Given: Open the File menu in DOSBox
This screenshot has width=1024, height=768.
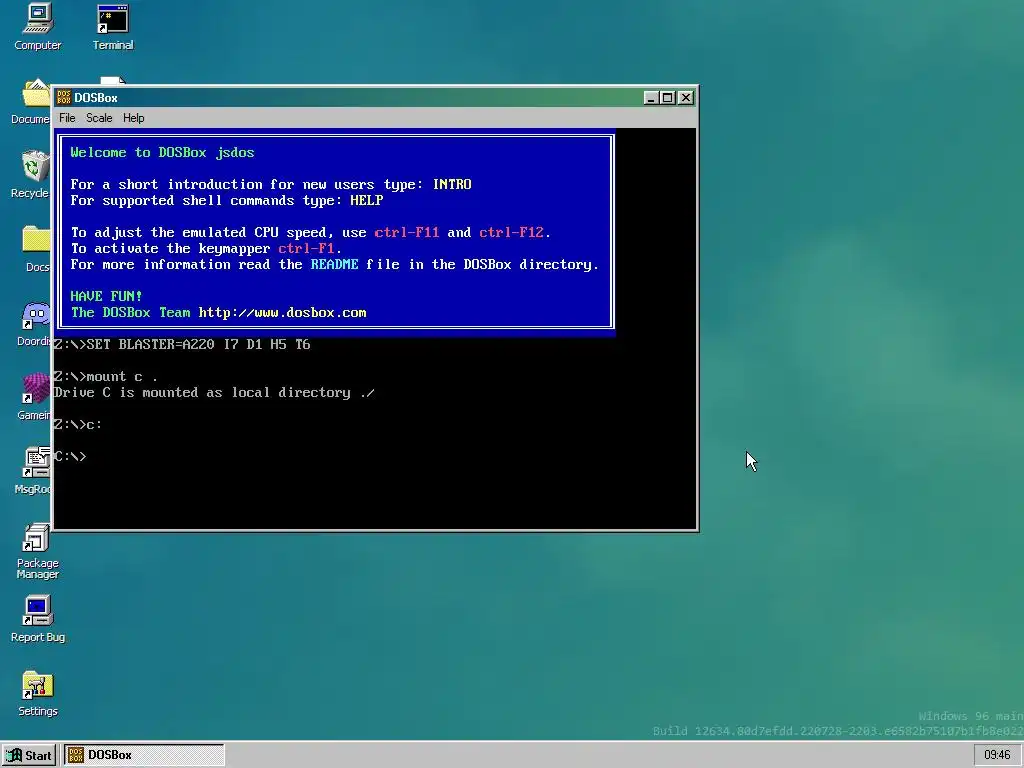Looking at the screenshot, I should click(67, 118).
